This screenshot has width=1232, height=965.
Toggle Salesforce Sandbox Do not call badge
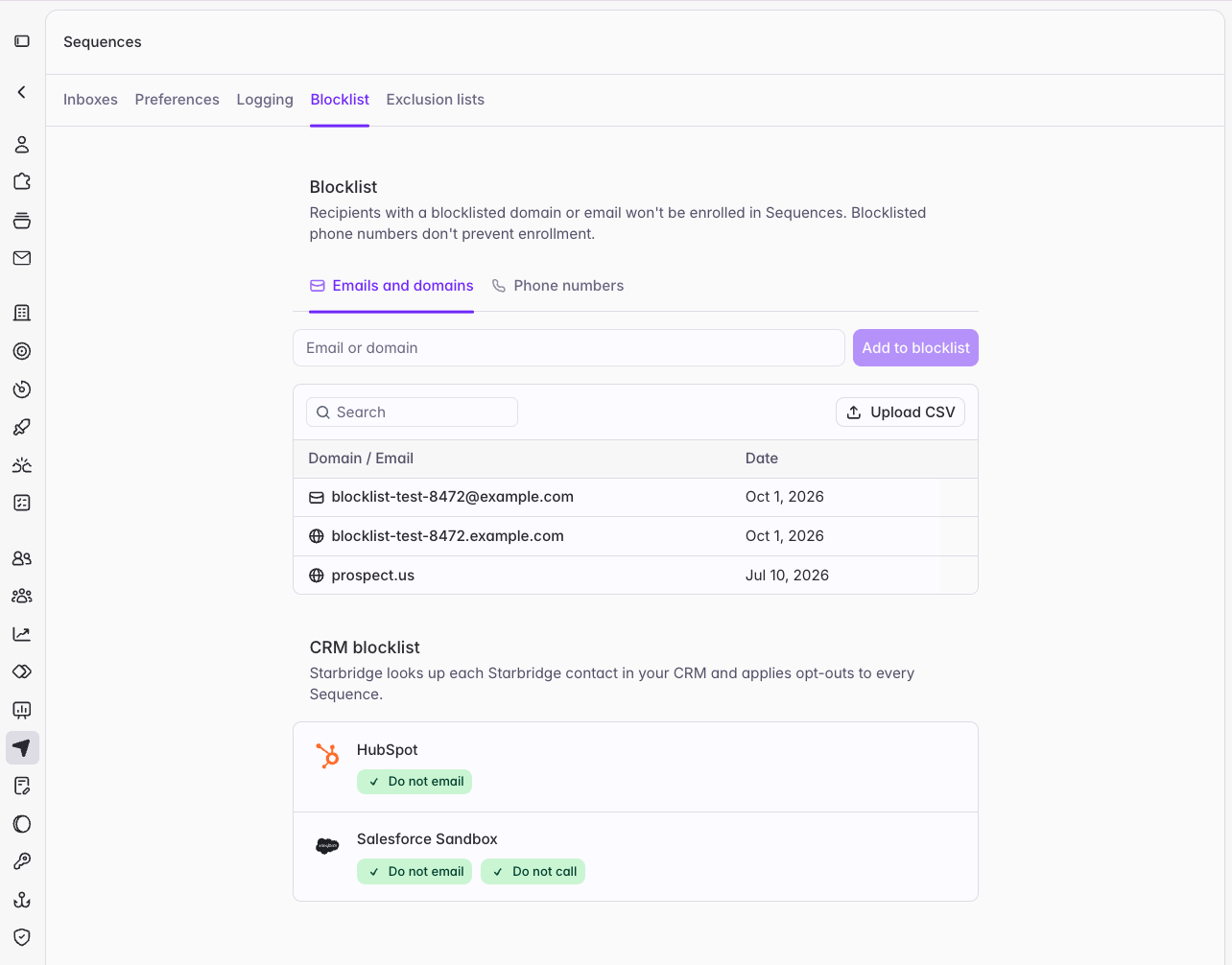[x=533, y=872]
